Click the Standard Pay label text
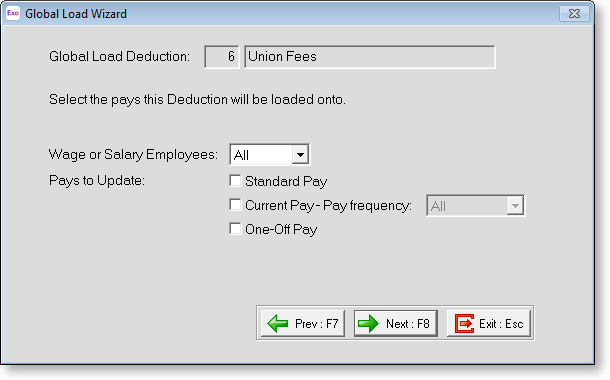The image size is (610, 380). pos(286,182)
